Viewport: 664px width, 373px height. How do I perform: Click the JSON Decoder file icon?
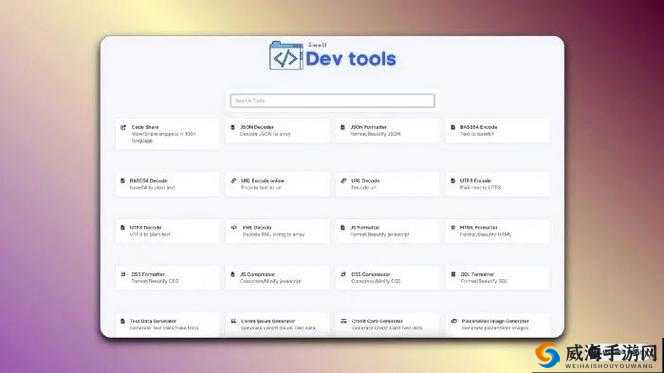click(x=232, y=127)
